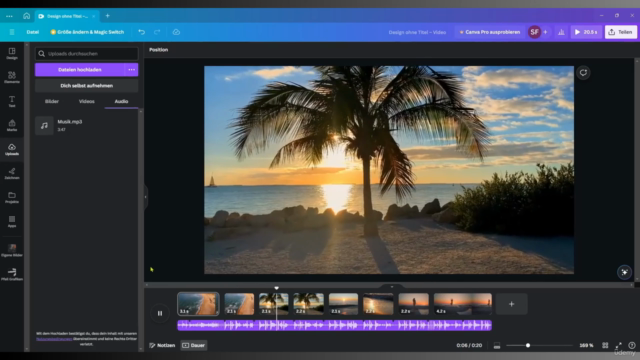Open the grid view of pages
This screenshot has width=640, height=360.
605,345
